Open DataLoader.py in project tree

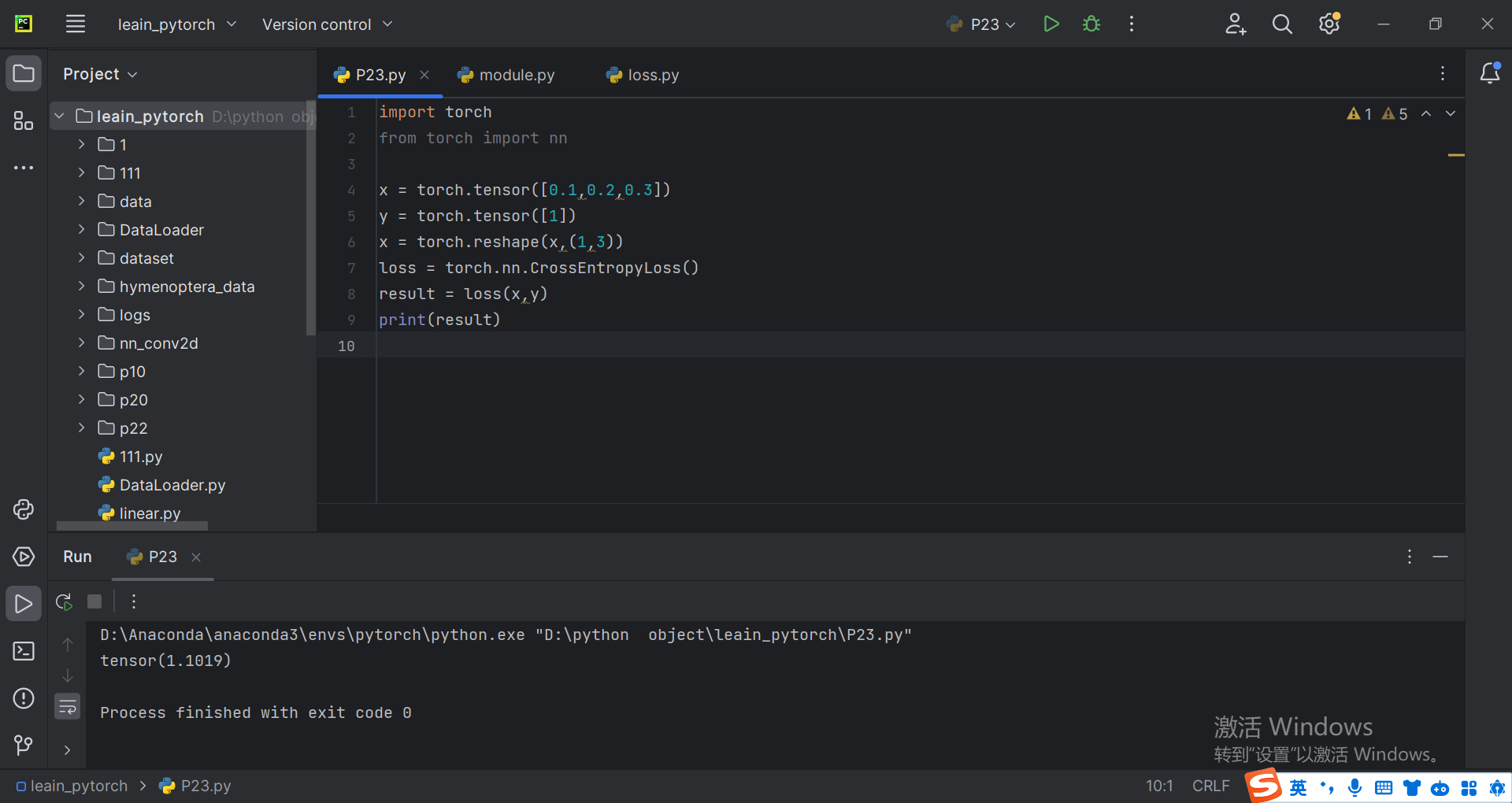pos(162,485)
